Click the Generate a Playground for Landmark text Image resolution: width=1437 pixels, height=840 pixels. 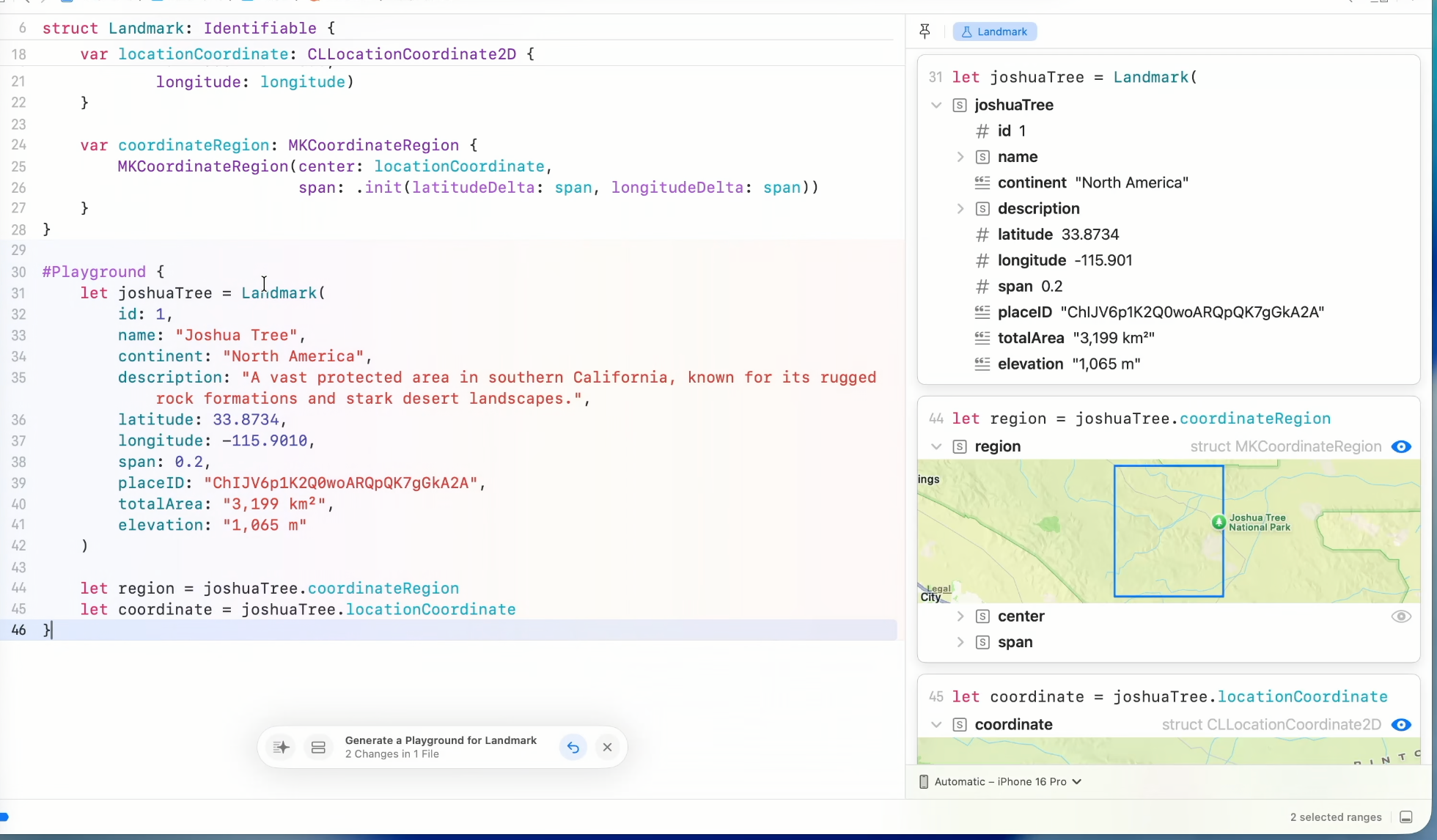pyautogui.click(x=441, y=740)
